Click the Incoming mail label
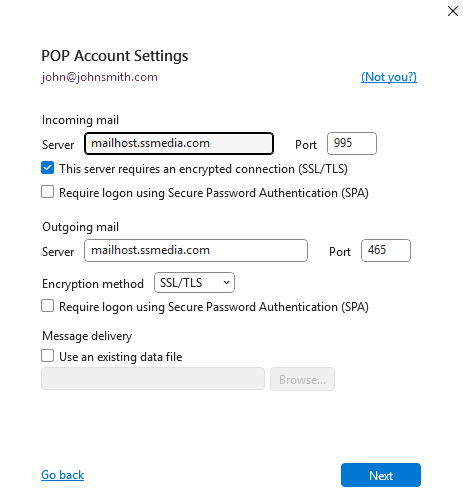 click(x=80, y=120)
